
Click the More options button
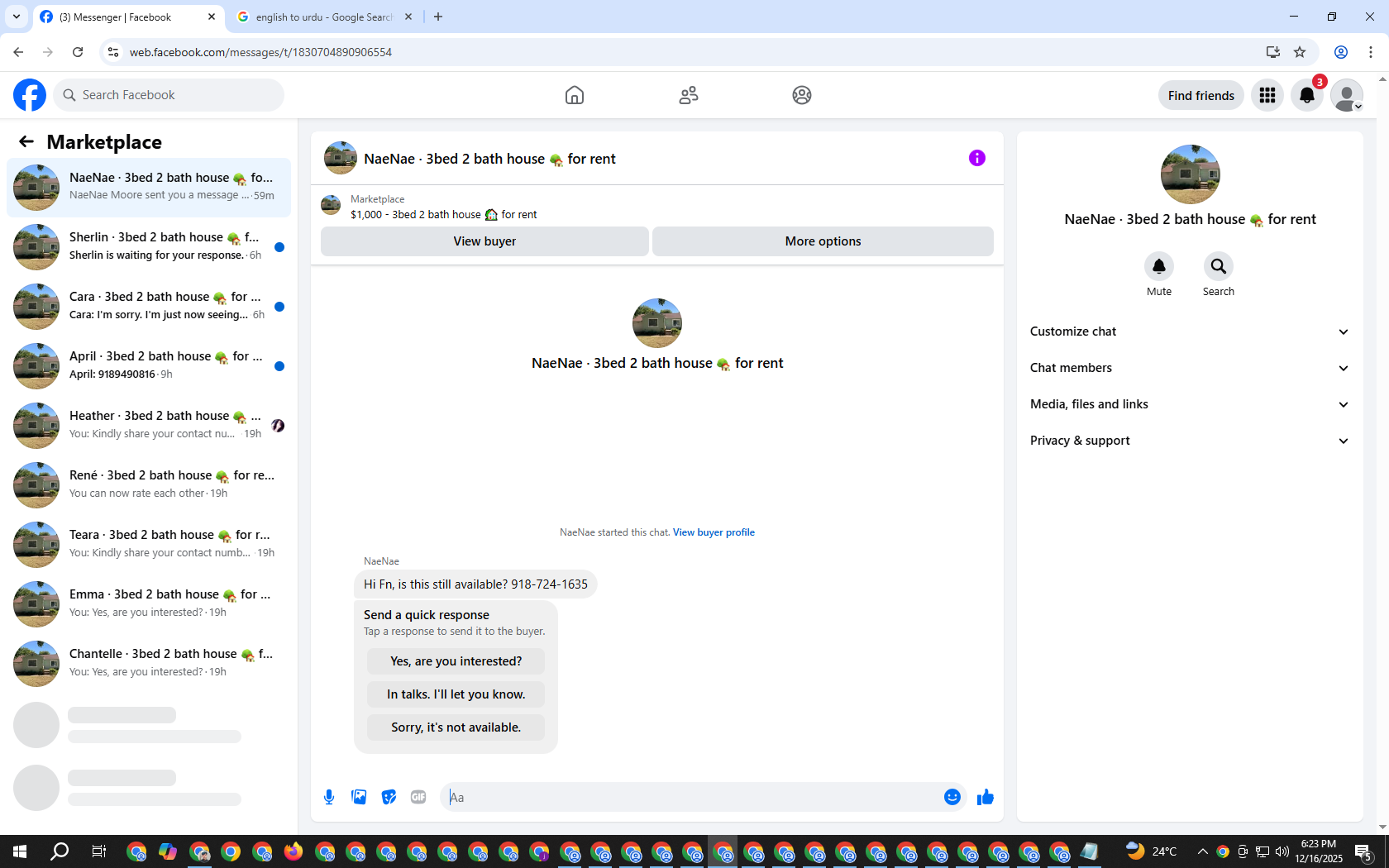coord(823,241)
